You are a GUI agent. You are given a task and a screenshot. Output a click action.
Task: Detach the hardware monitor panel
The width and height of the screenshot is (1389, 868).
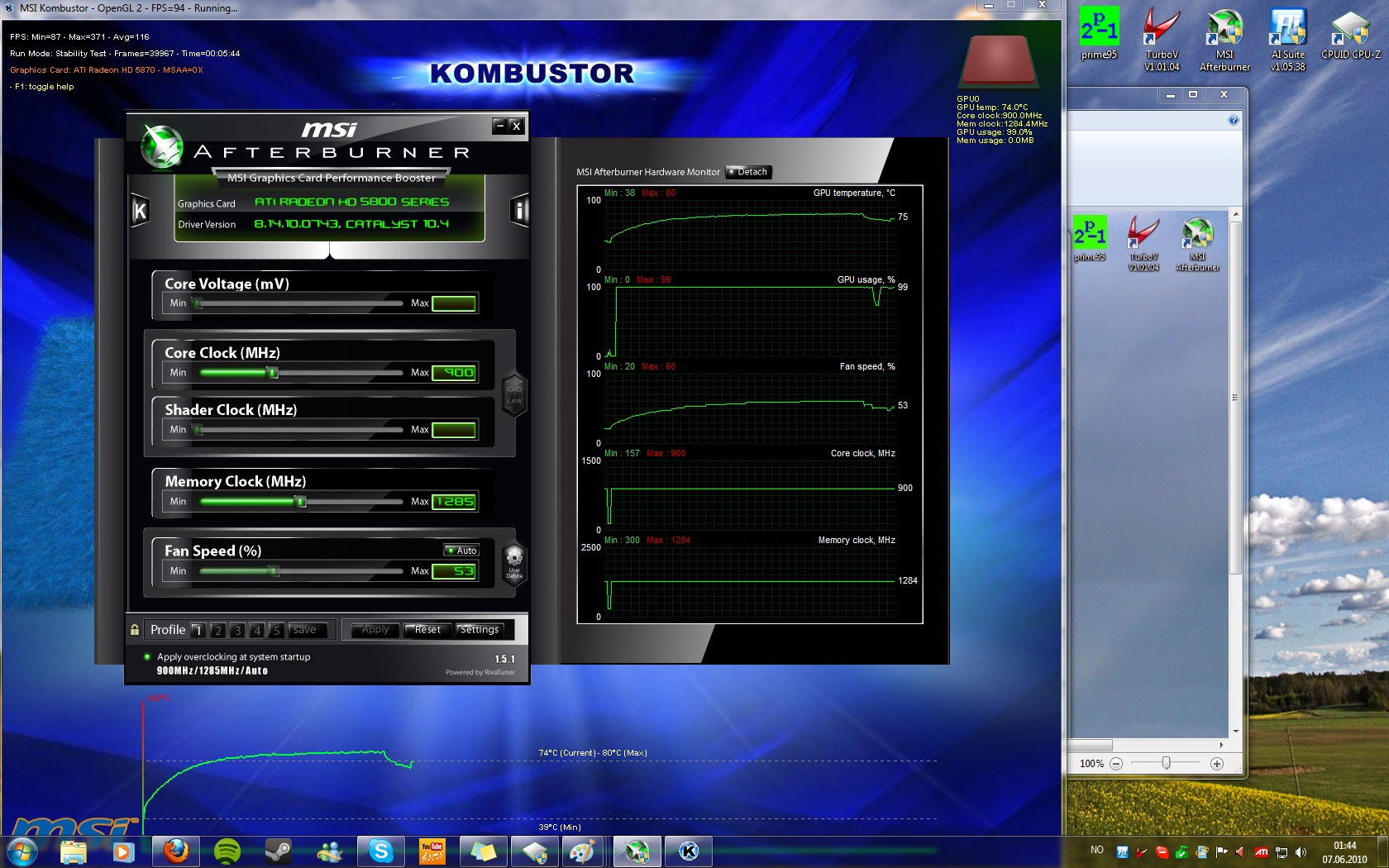(748, 172)
